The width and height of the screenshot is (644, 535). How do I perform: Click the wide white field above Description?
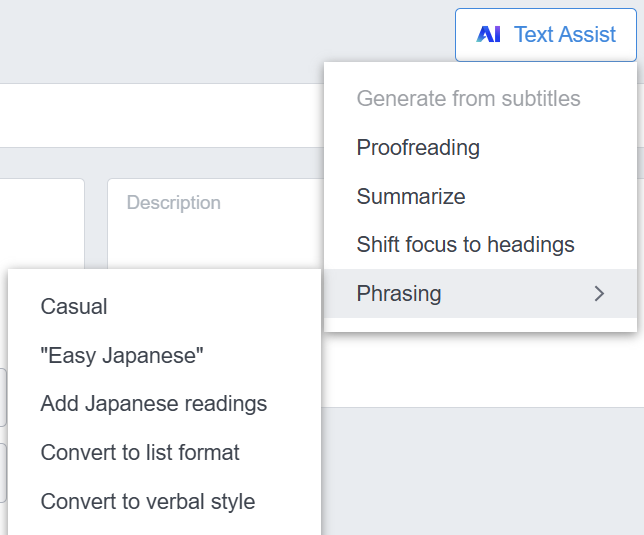(160, 115)
